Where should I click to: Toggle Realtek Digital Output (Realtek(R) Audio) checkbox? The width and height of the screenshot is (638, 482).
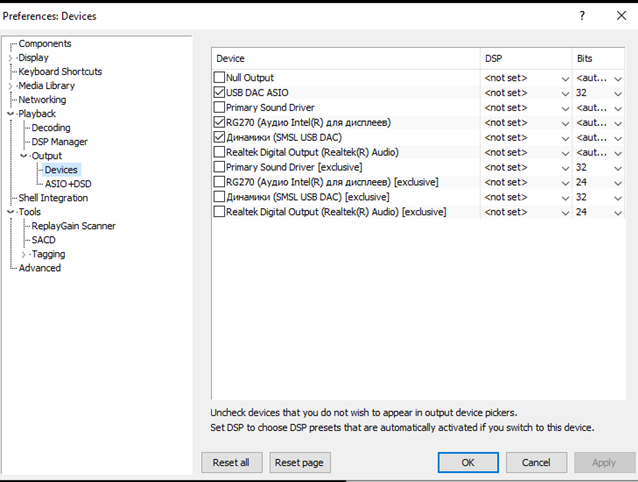(219, 152)
